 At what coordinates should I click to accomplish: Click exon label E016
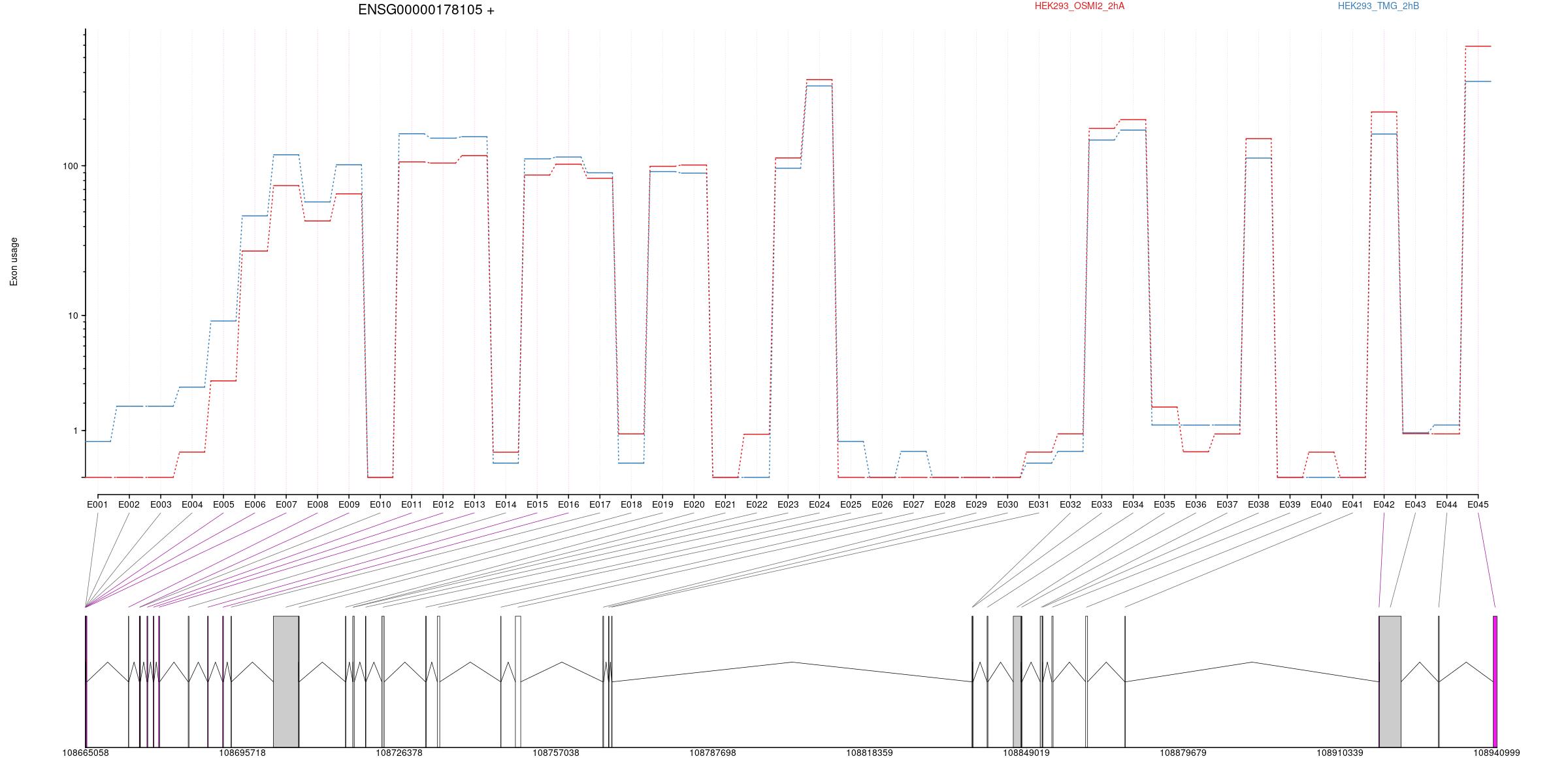[x=568, y=504]
